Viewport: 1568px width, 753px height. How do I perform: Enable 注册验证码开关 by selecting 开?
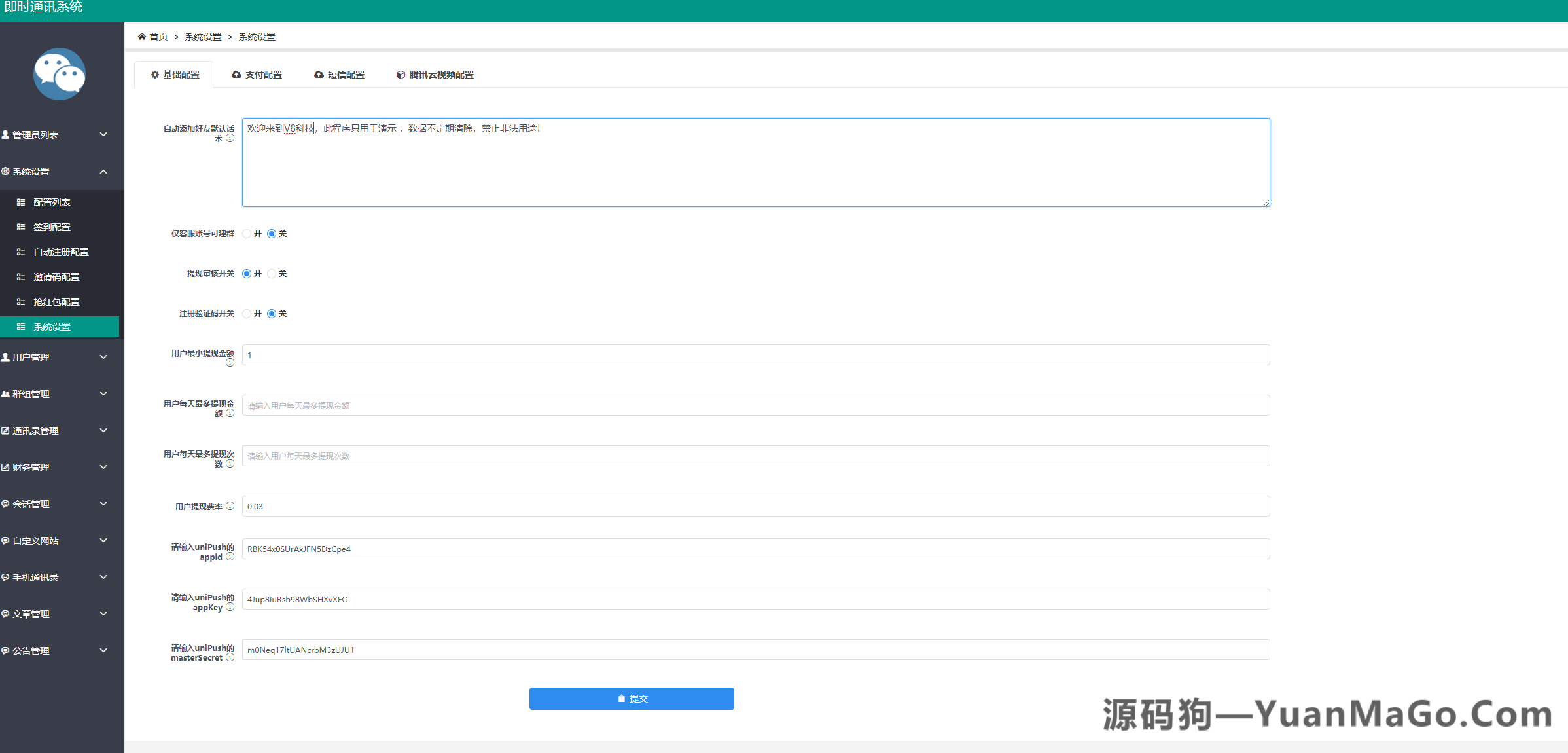pyautogui.click(x=247, y=313)
